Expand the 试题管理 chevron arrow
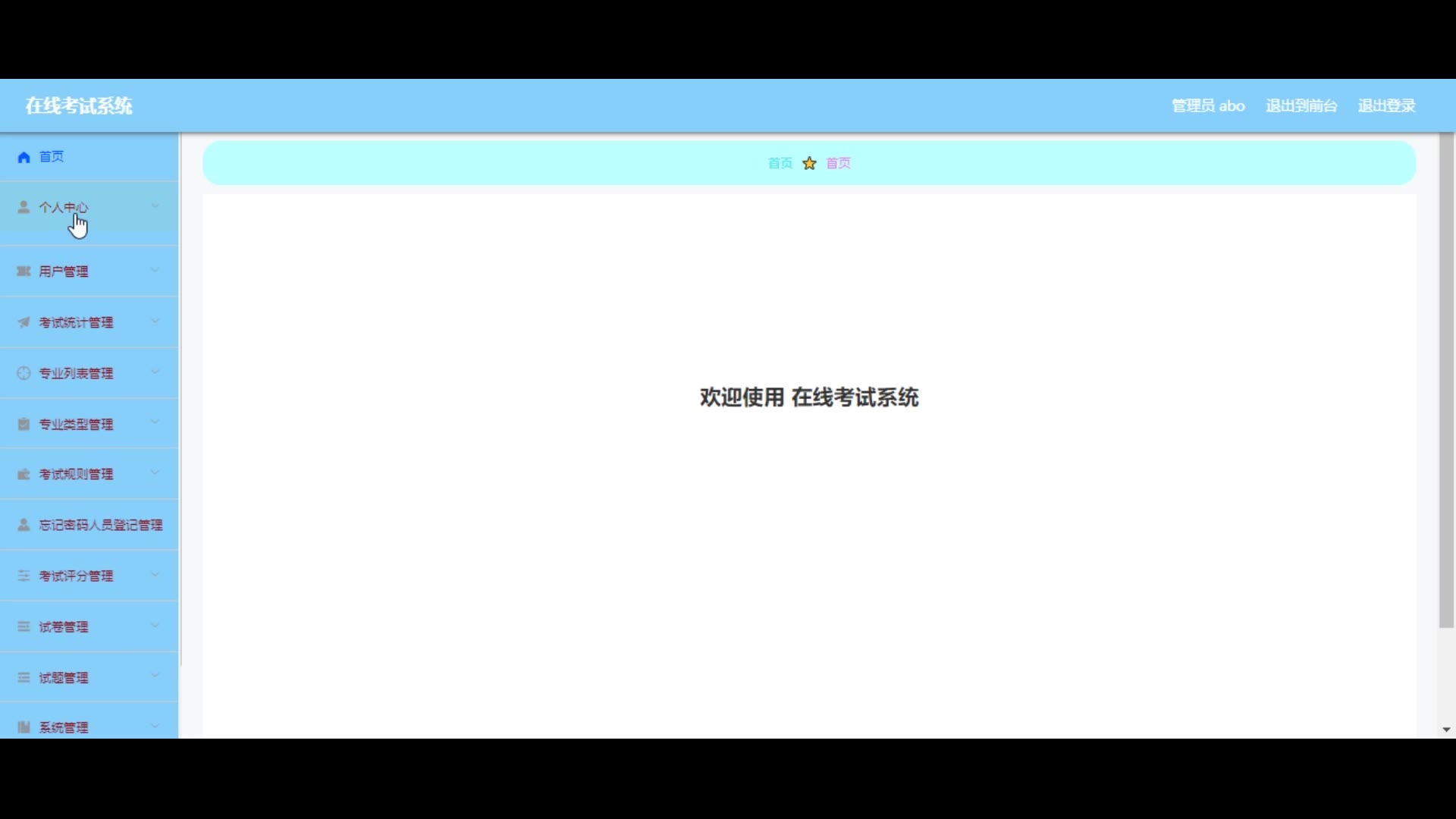The image size is (1456, 819). click(155, 676)
